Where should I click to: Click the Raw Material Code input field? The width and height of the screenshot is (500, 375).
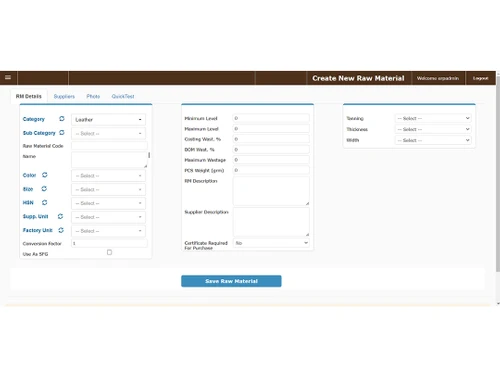click(109, 146)
